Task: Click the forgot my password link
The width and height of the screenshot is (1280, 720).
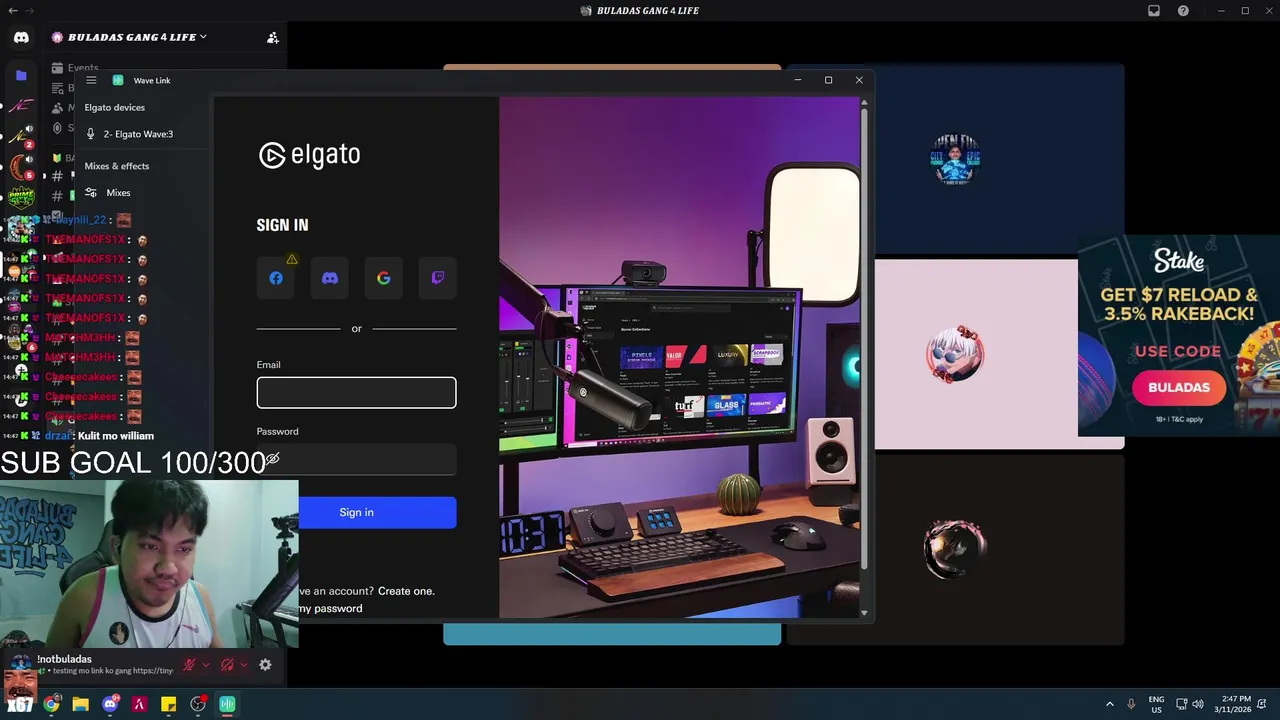Action: point(330,608)
